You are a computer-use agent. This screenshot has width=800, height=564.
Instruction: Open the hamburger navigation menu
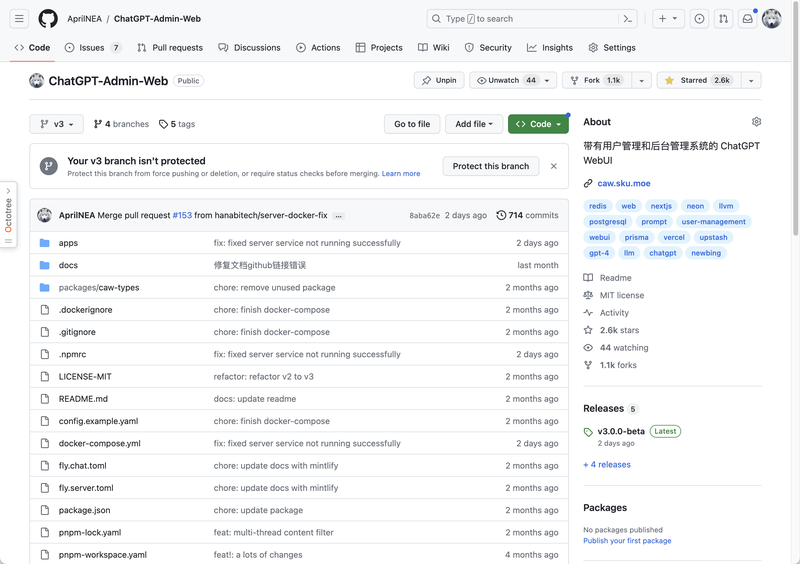point(19,19)
